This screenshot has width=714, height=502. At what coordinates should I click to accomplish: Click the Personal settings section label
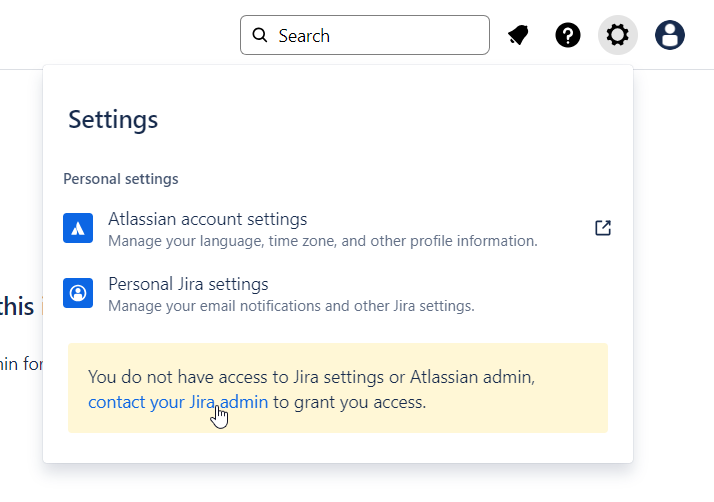tap(121, 179)
